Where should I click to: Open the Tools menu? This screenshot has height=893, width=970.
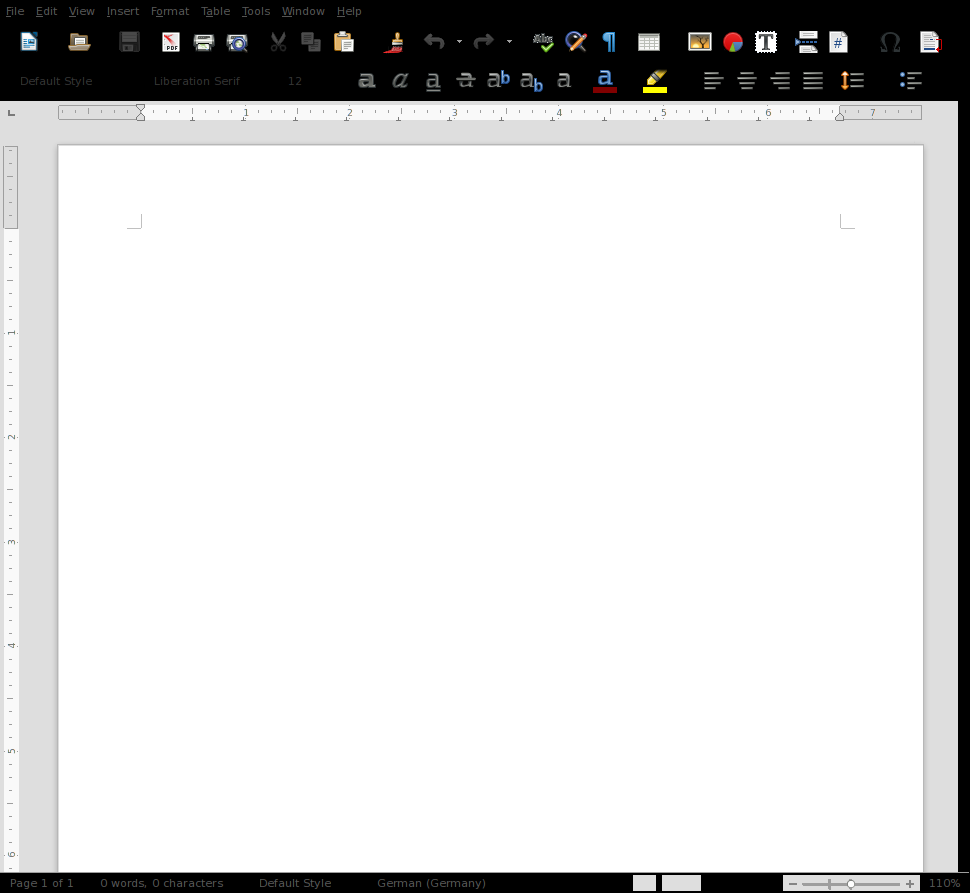256,11
